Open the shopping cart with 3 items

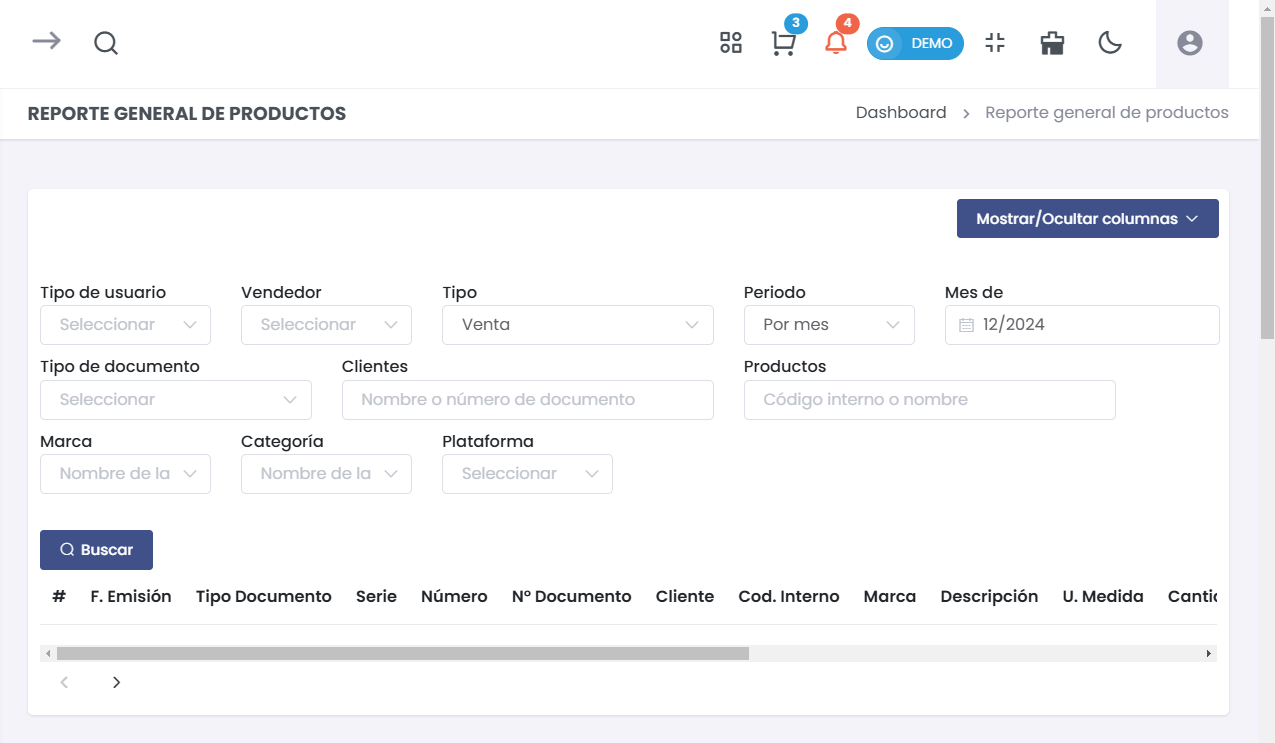pyautogui.click(x=783, y=43)
